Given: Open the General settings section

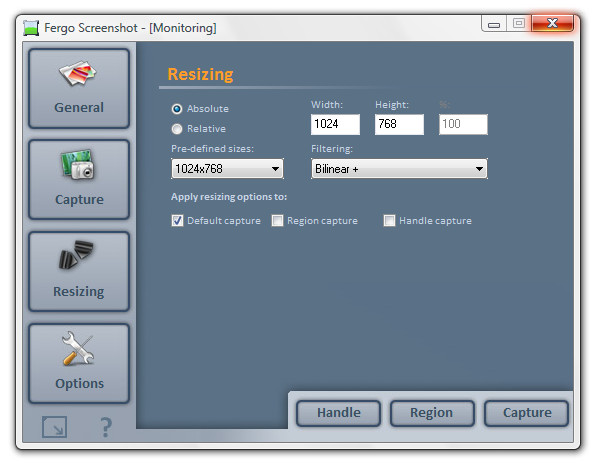Looking at the screenshot, I should (x=79, y=88).
